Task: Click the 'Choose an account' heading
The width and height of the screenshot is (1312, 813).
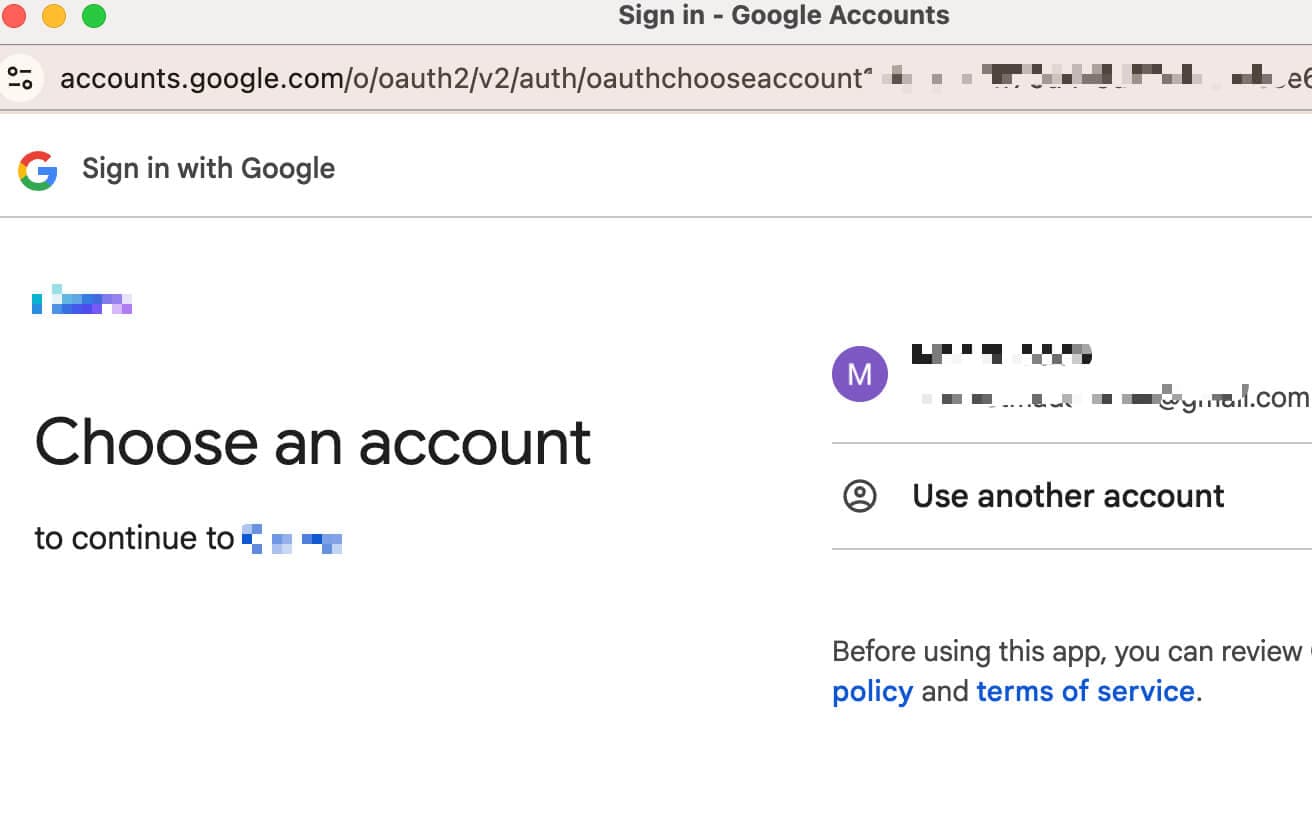Action: click(x=313, y=442)
